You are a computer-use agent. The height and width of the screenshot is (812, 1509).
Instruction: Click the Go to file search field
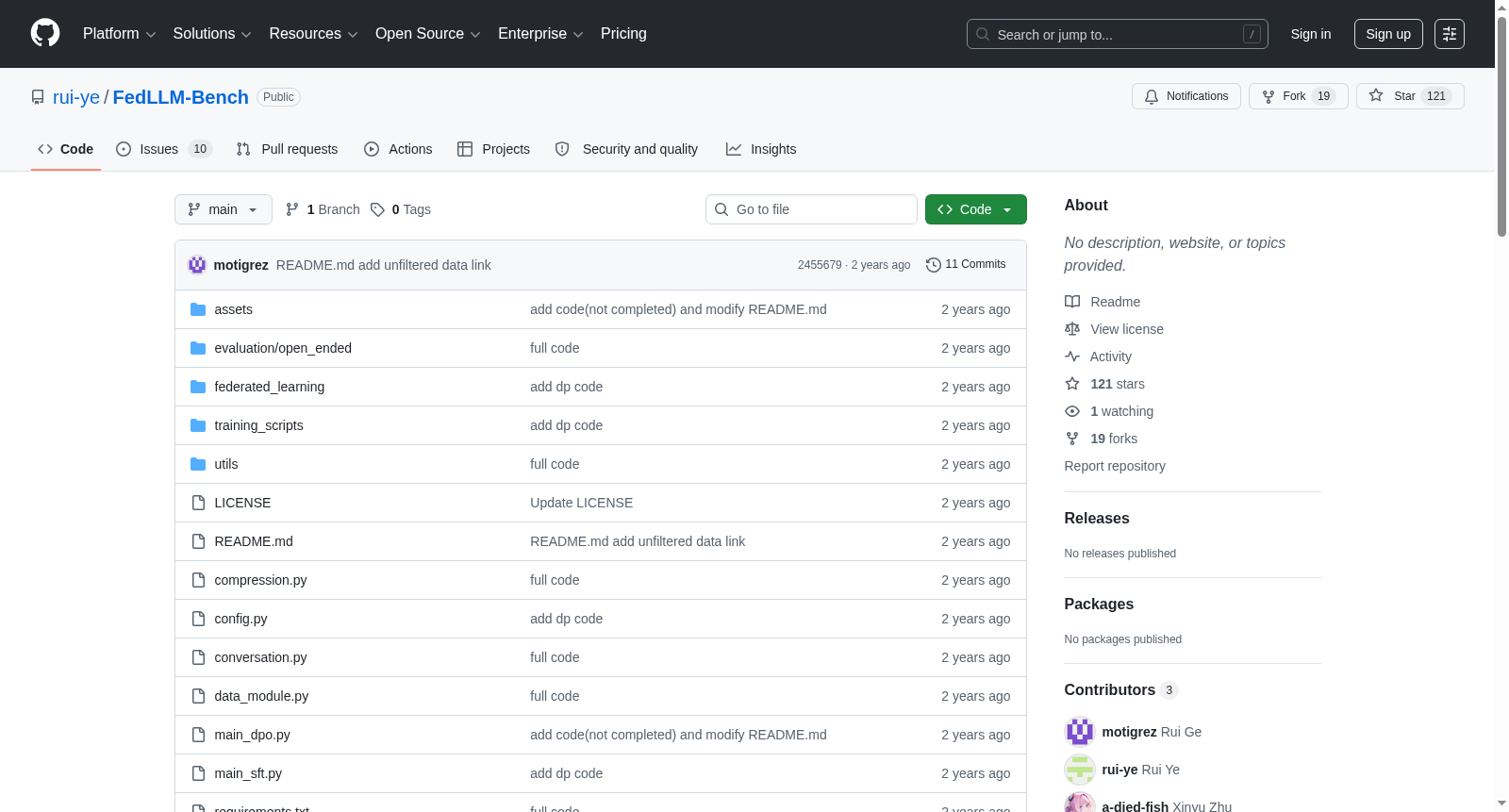pos(811,209)
